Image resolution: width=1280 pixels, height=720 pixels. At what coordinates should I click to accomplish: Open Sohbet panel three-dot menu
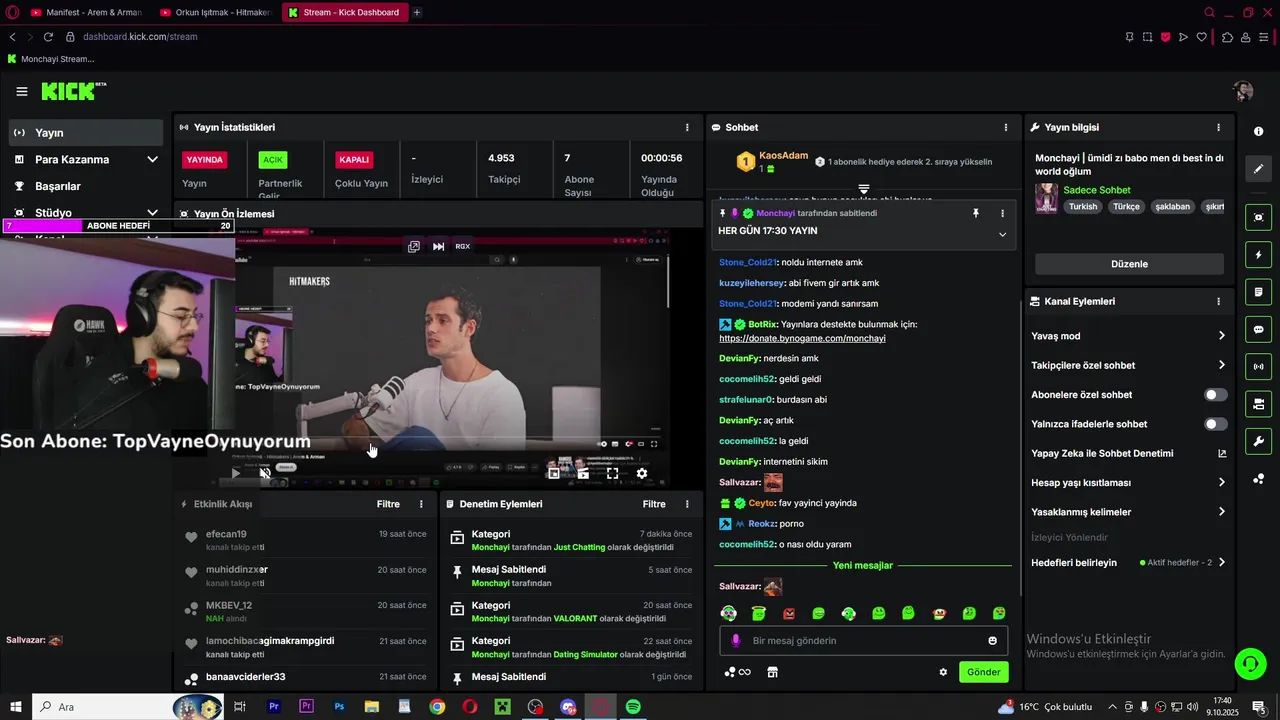[x=1006, y=128]
